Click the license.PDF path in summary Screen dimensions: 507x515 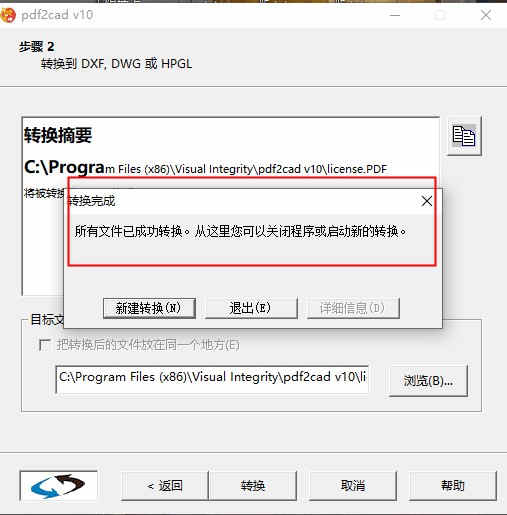tap(205, 168)
